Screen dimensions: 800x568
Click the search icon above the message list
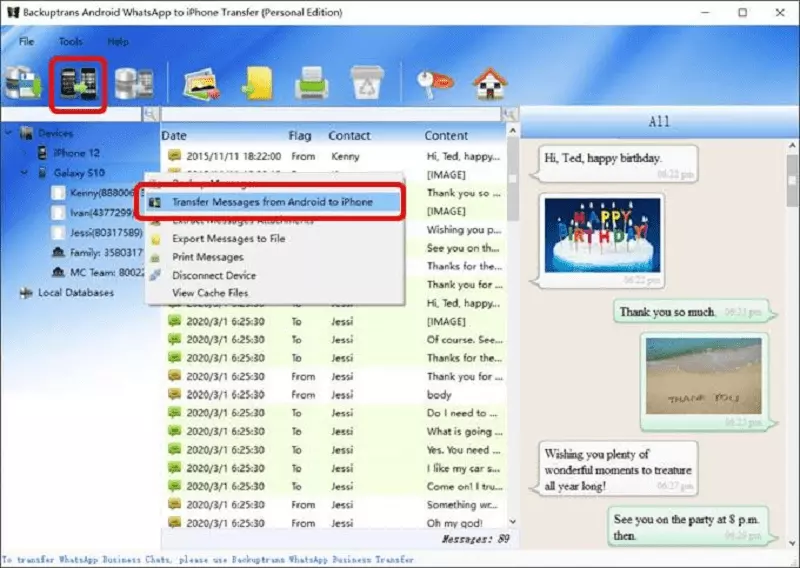(x=509, y=114)
